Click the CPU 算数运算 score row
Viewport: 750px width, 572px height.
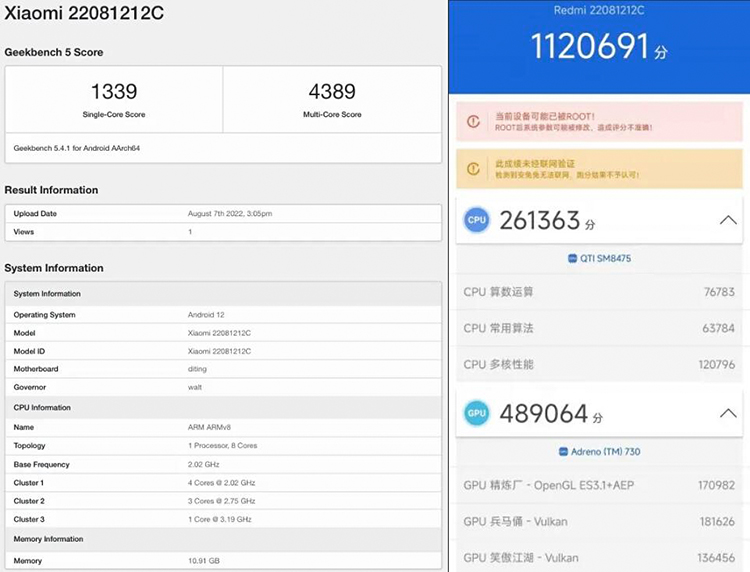pyautogui.click(x=599, y=292)
